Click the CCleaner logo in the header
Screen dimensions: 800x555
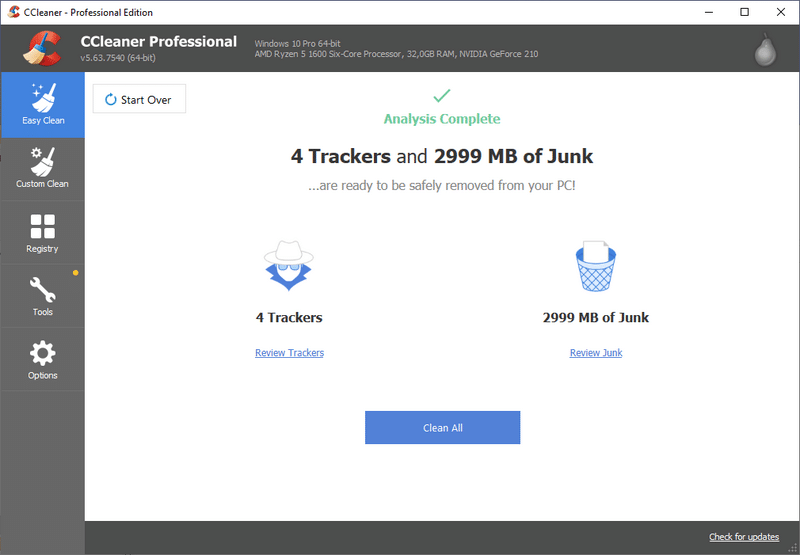click(x=42, y=49)
